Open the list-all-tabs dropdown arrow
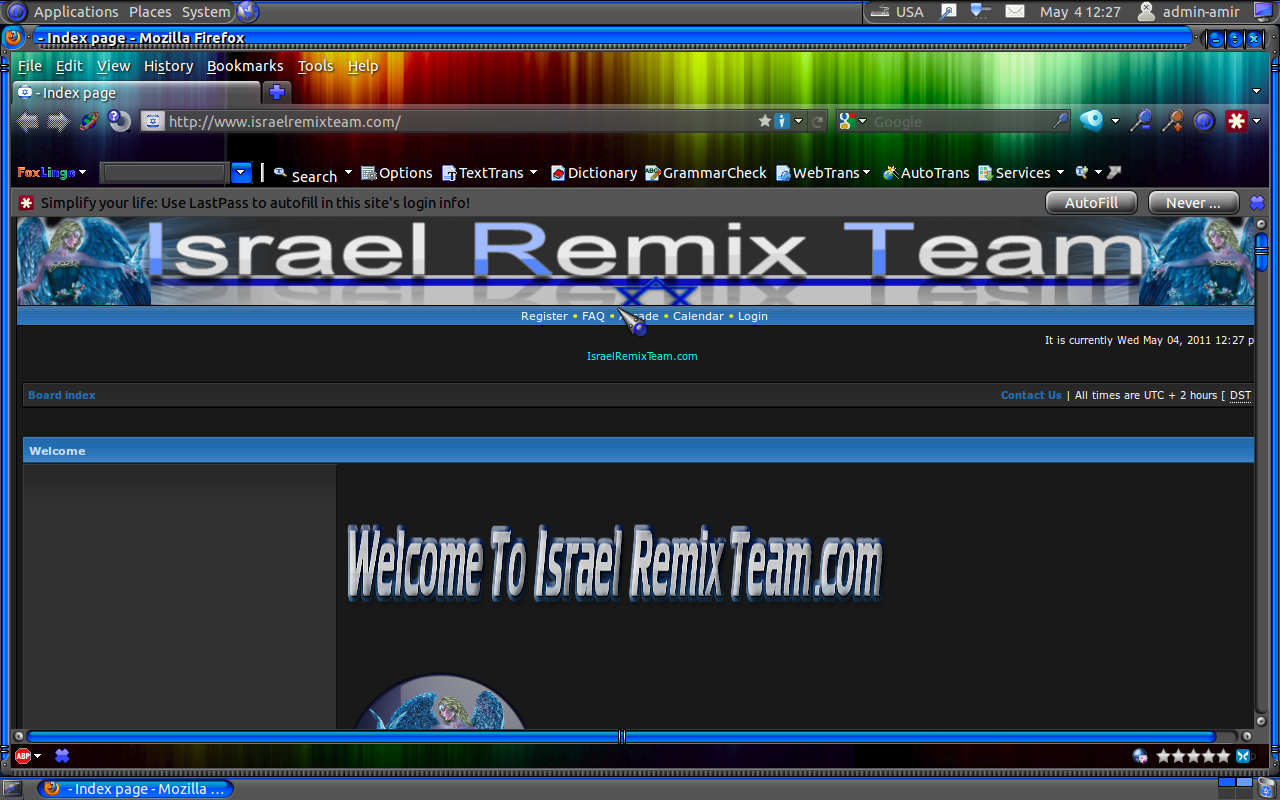This screenshot has height=800, width=1280. pos(1257,92)
